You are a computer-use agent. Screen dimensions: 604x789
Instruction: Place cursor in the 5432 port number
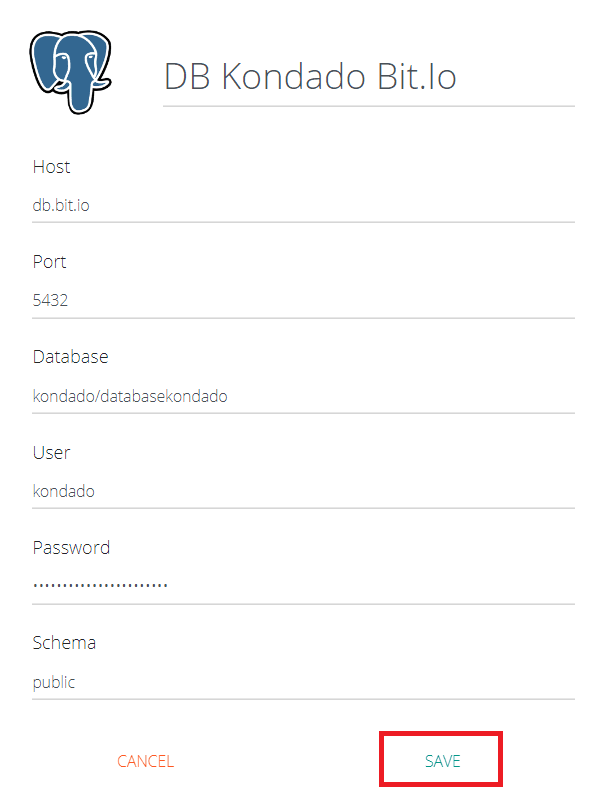click(50, 300)
